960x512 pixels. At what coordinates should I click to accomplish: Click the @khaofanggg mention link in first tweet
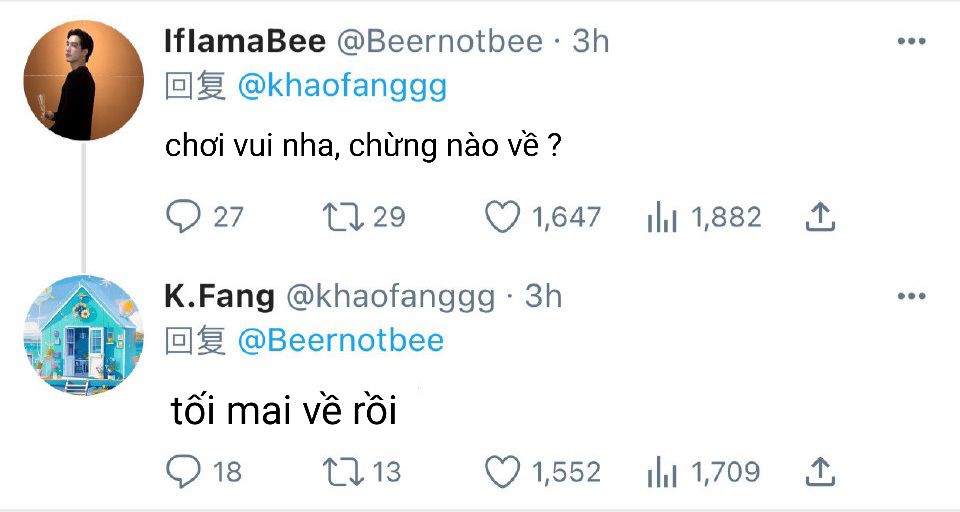pos(342,87)
